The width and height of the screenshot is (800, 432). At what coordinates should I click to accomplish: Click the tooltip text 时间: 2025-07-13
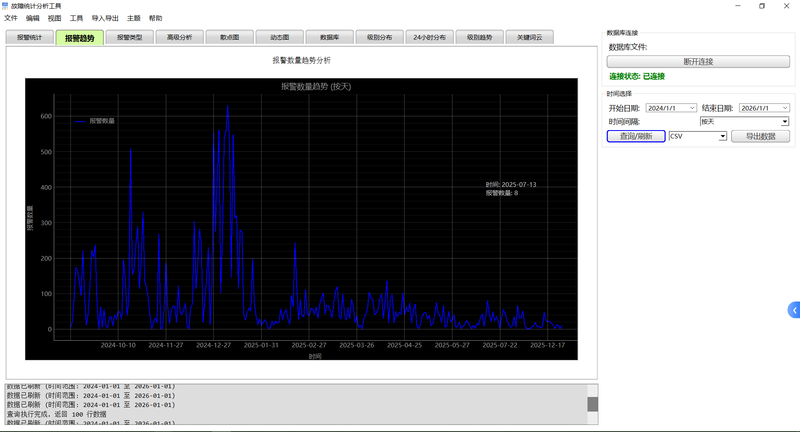[x=511, y=185]
